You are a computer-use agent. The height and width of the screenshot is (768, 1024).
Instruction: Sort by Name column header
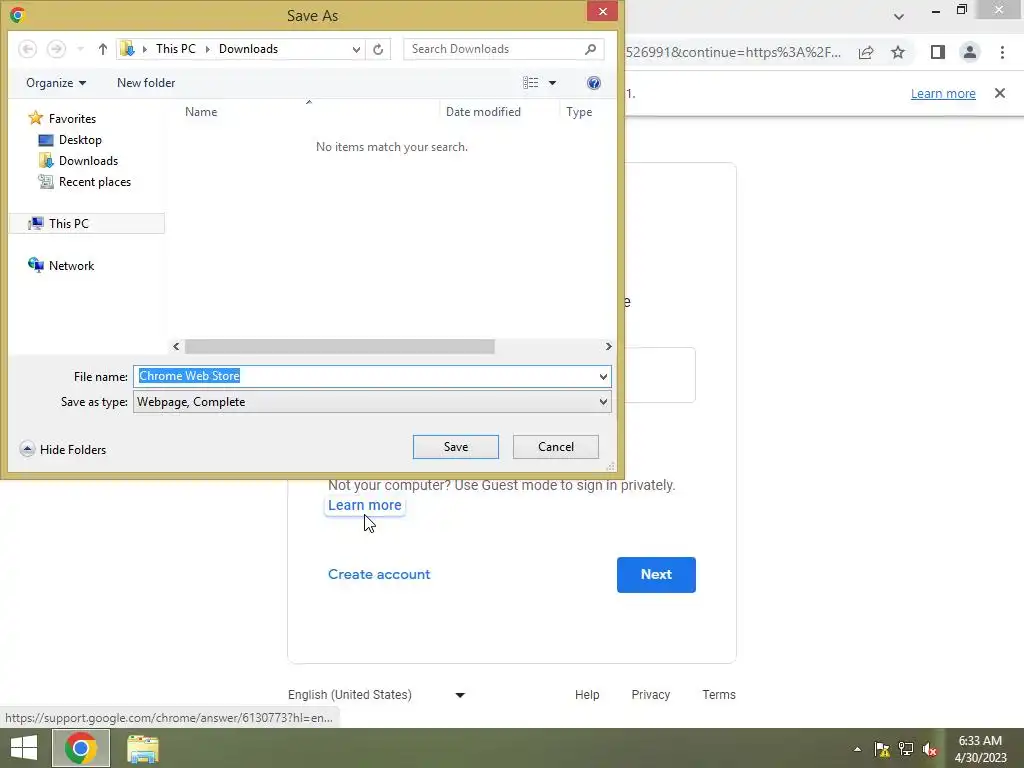click(201, 112)
